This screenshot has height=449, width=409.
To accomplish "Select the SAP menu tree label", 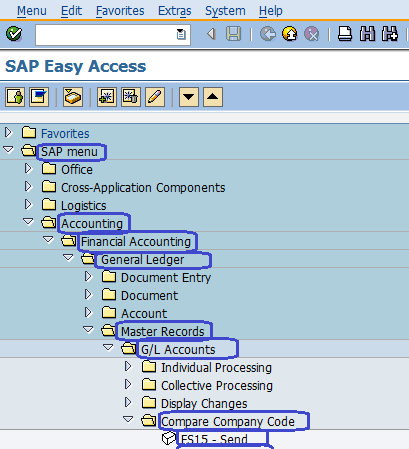I will (69, 152).
